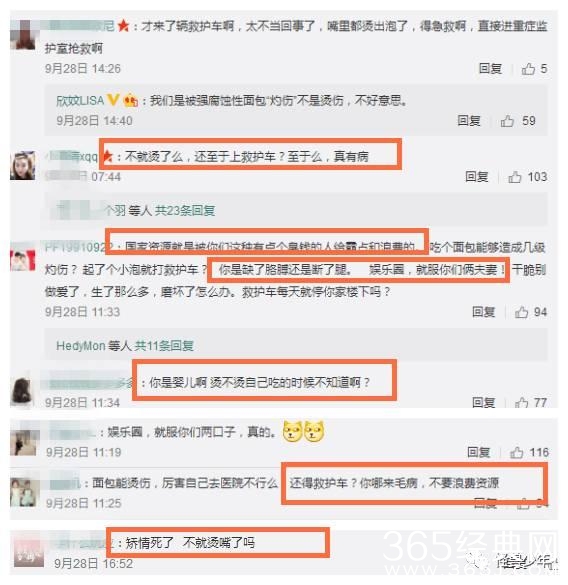The height and width of the screenshot is (585, 568).
Task: Reply to the 9月28日 14:26 comment
Action: pyautogui.click(x=490, y=69)
